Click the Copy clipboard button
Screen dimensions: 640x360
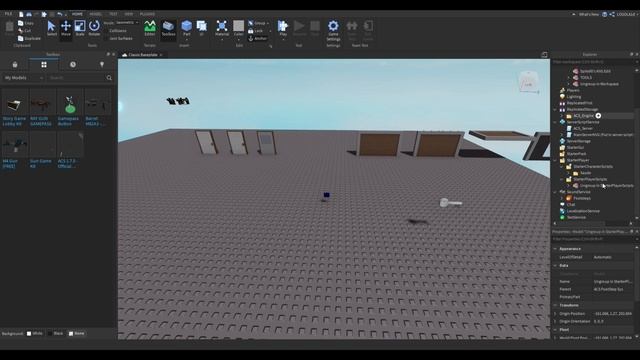[26, 23]
